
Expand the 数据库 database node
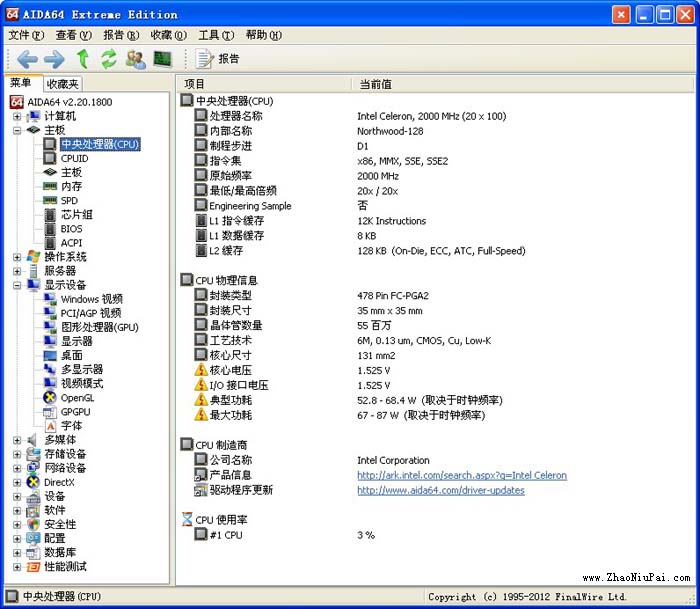click(17, 553)
